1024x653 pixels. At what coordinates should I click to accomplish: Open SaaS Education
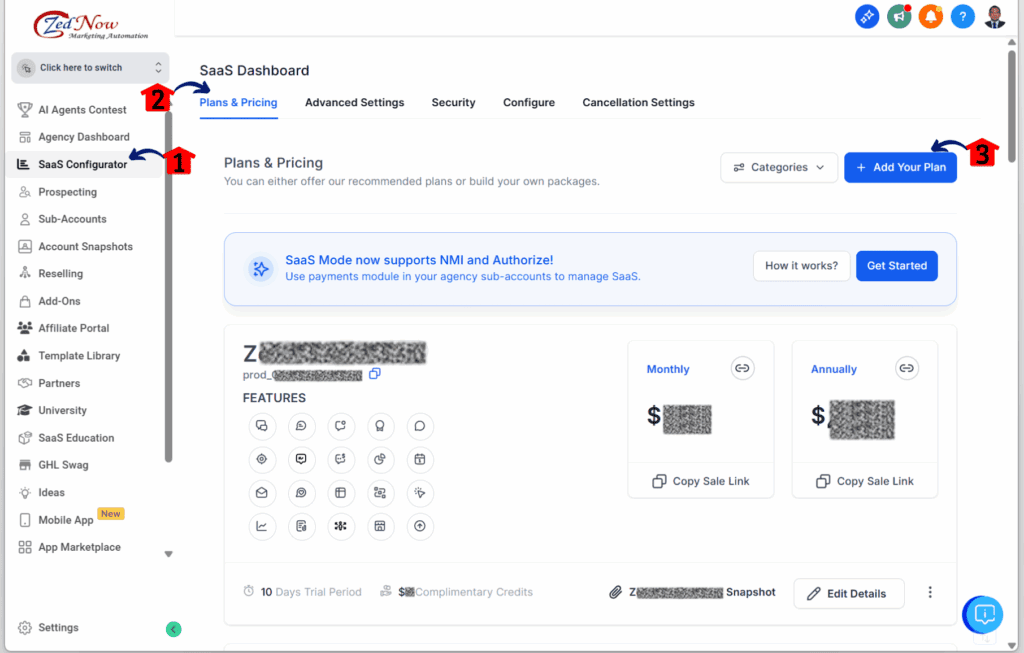[76, 438]
